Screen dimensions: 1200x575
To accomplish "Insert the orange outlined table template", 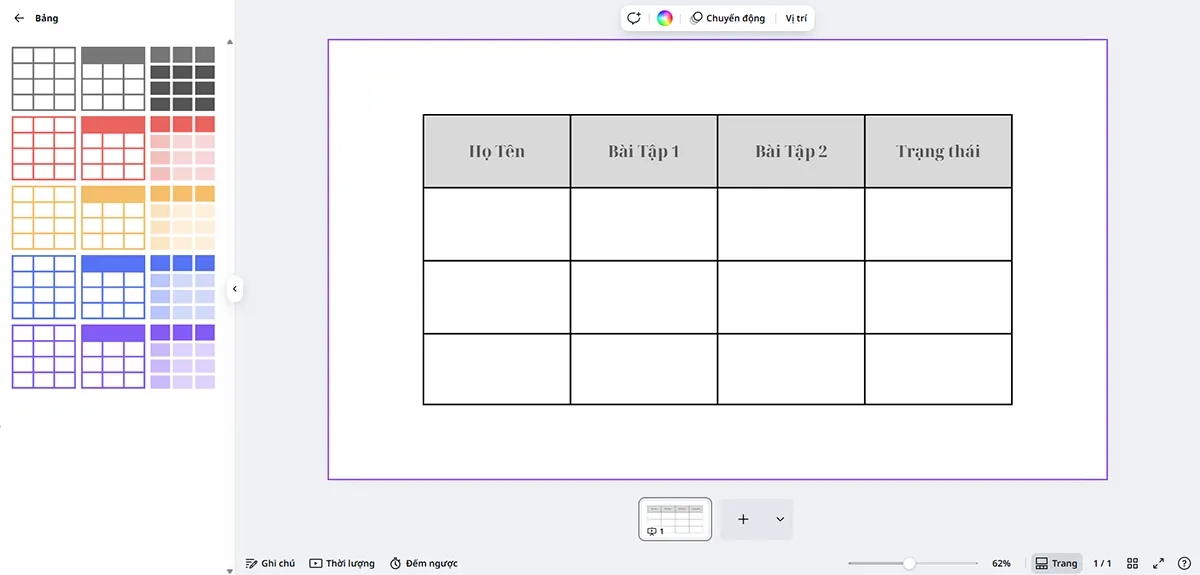I will click(43, 217).
